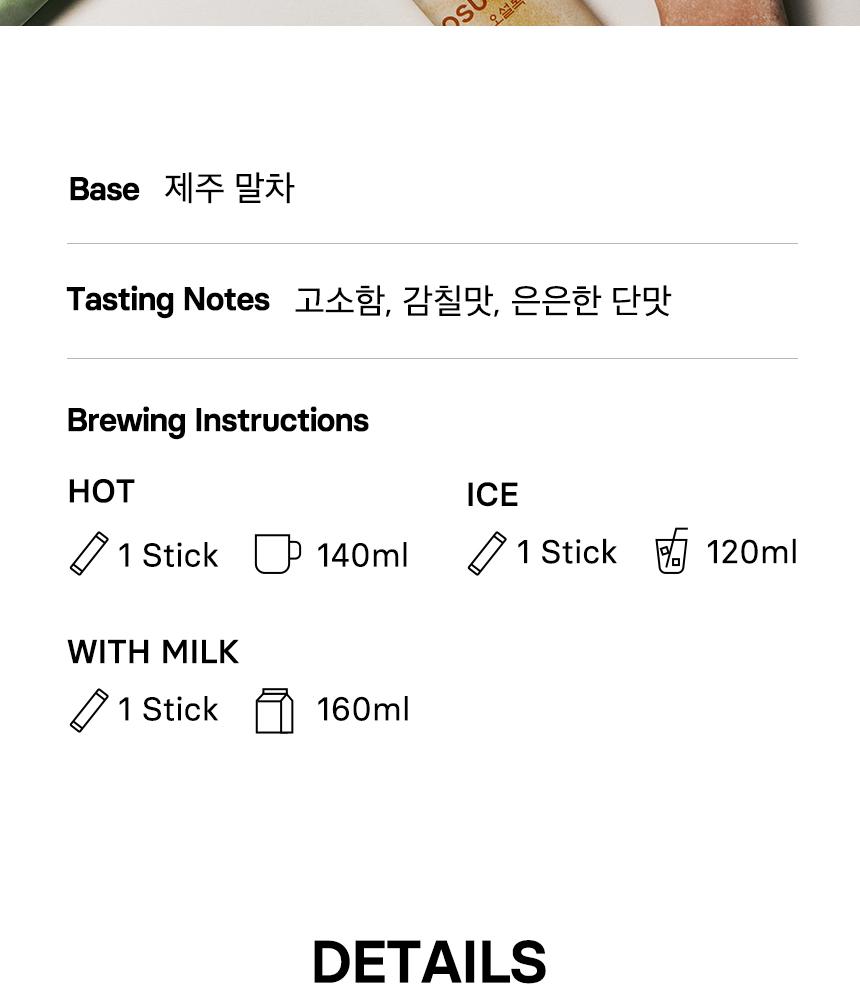
Task: Click the 제주 말차 base text
Action: tap(229, 189)
